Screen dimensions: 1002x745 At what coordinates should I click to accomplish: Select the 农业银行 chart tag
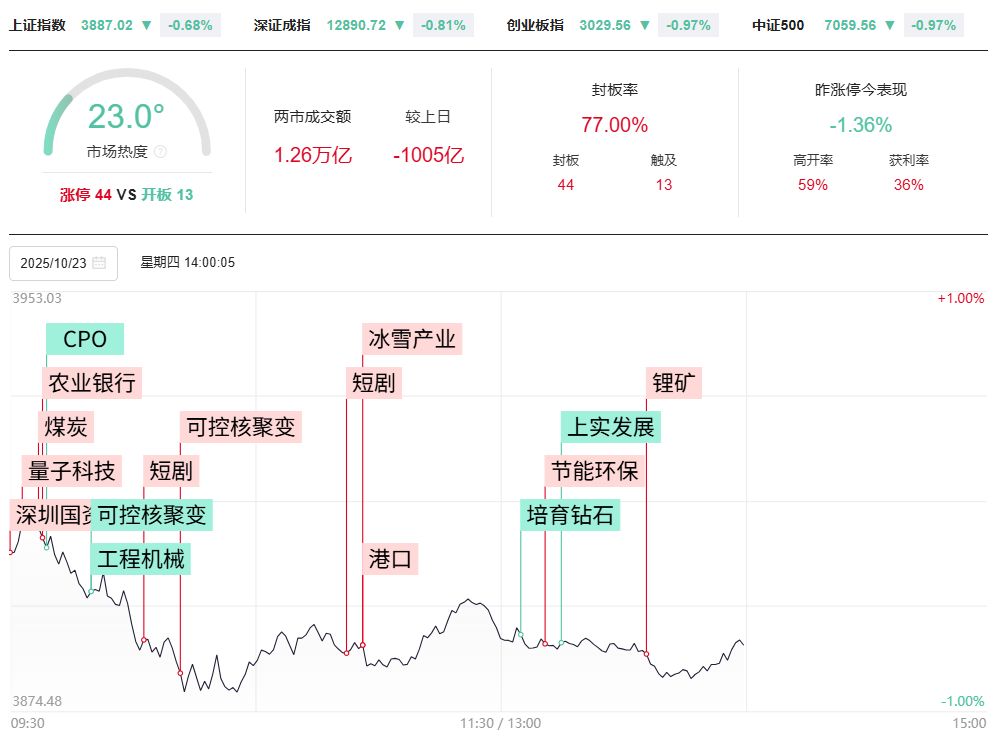(x=92, y=382)
